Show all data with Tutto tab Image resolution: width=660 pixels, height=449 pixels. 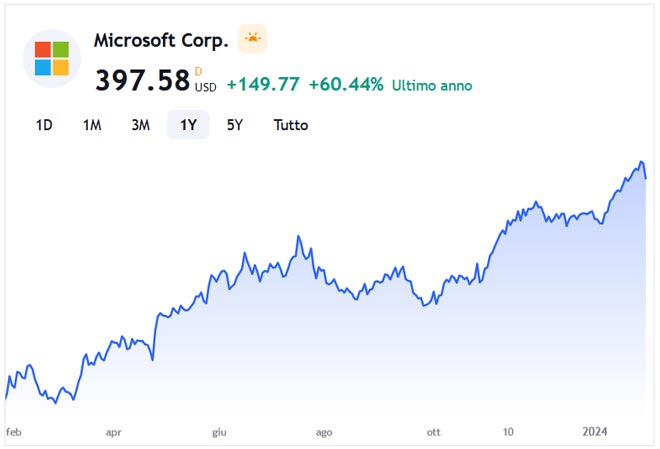click(x=291, y=125)
